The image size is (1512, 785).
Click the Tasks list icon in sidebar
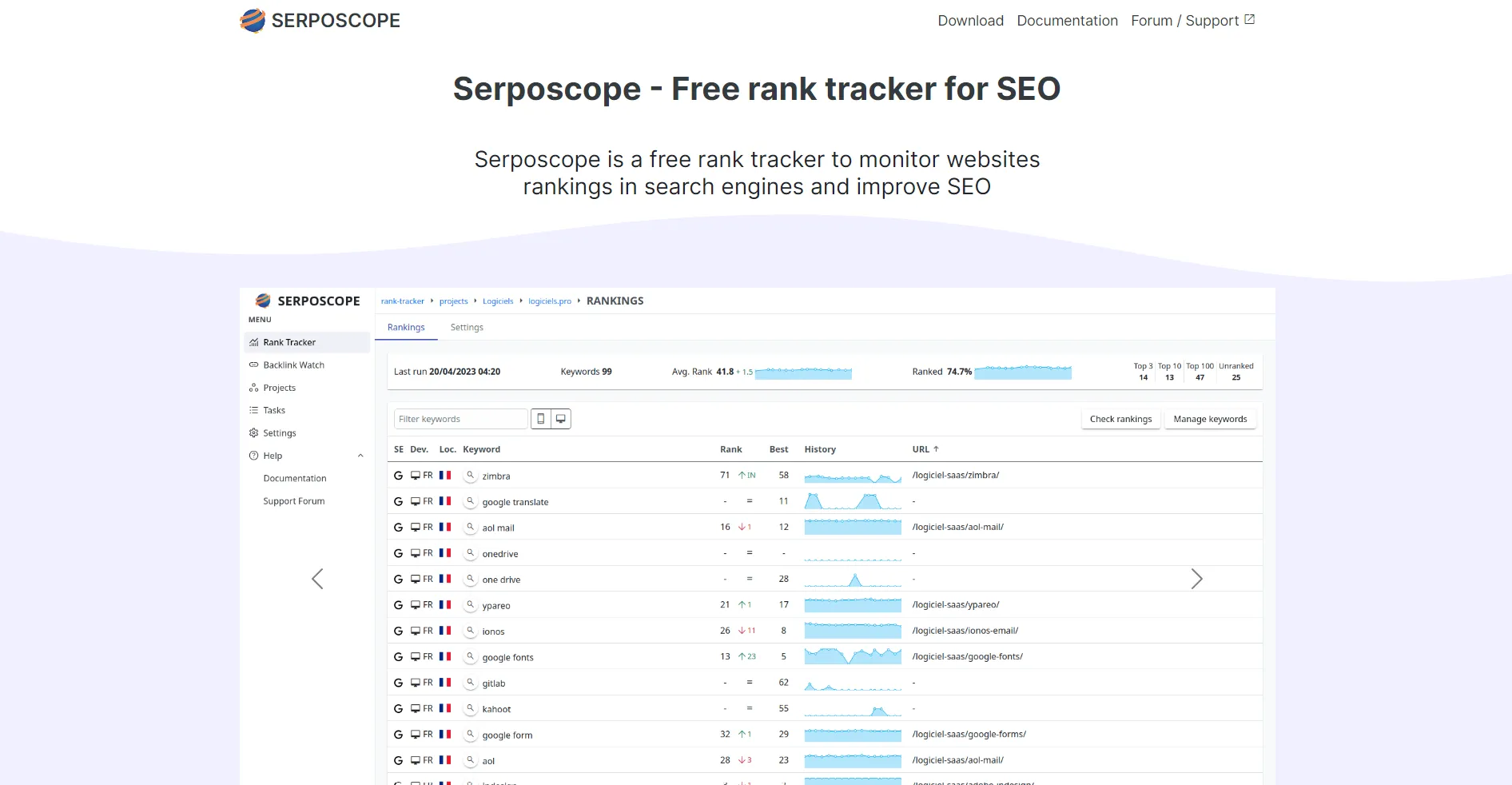tap(254, 410)
